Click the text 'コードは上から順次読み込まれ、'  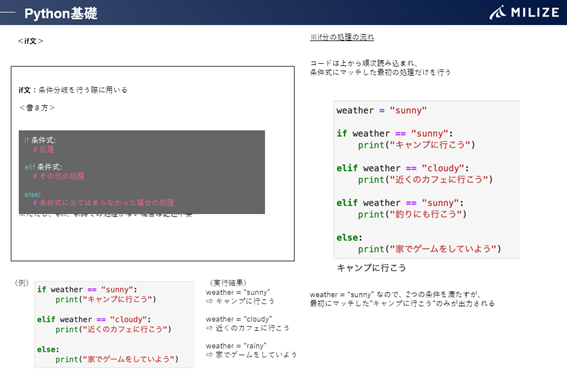[x=364, y=63]
